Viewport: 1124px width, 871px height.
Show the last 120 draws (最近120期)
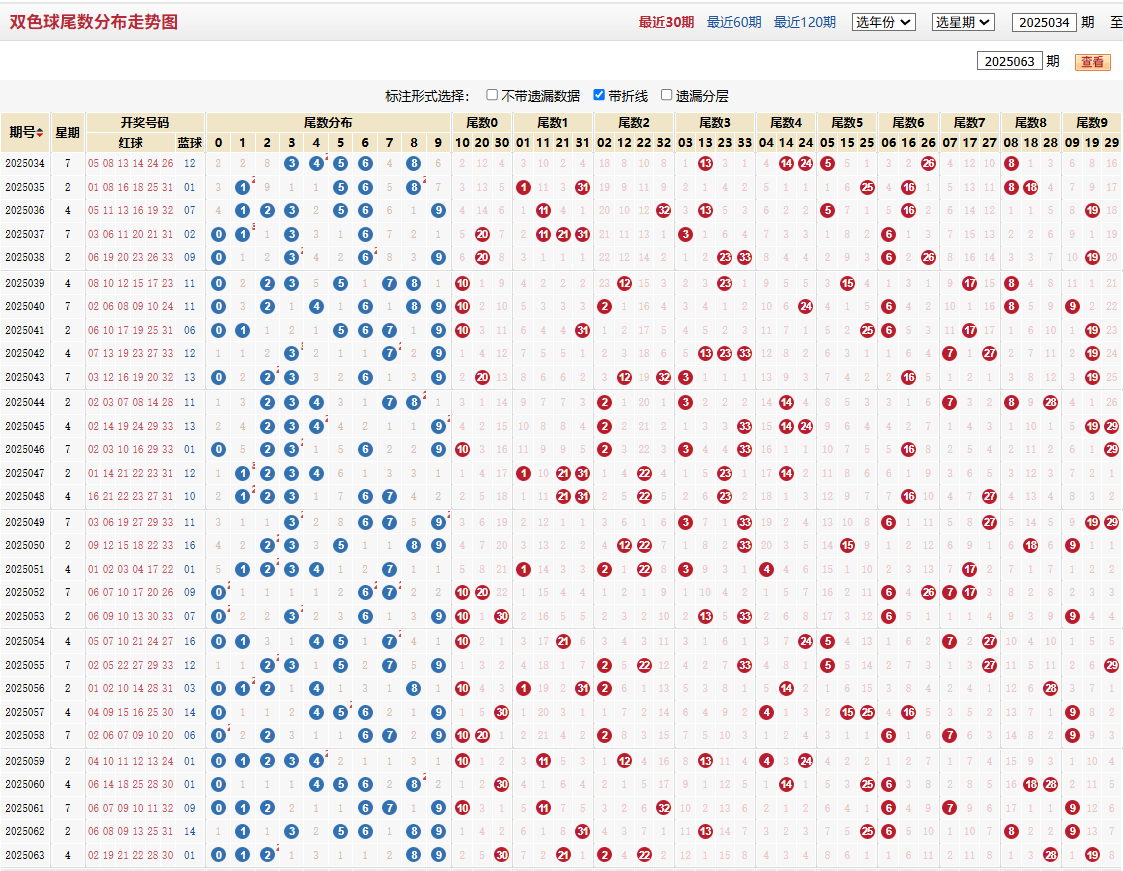804,22
